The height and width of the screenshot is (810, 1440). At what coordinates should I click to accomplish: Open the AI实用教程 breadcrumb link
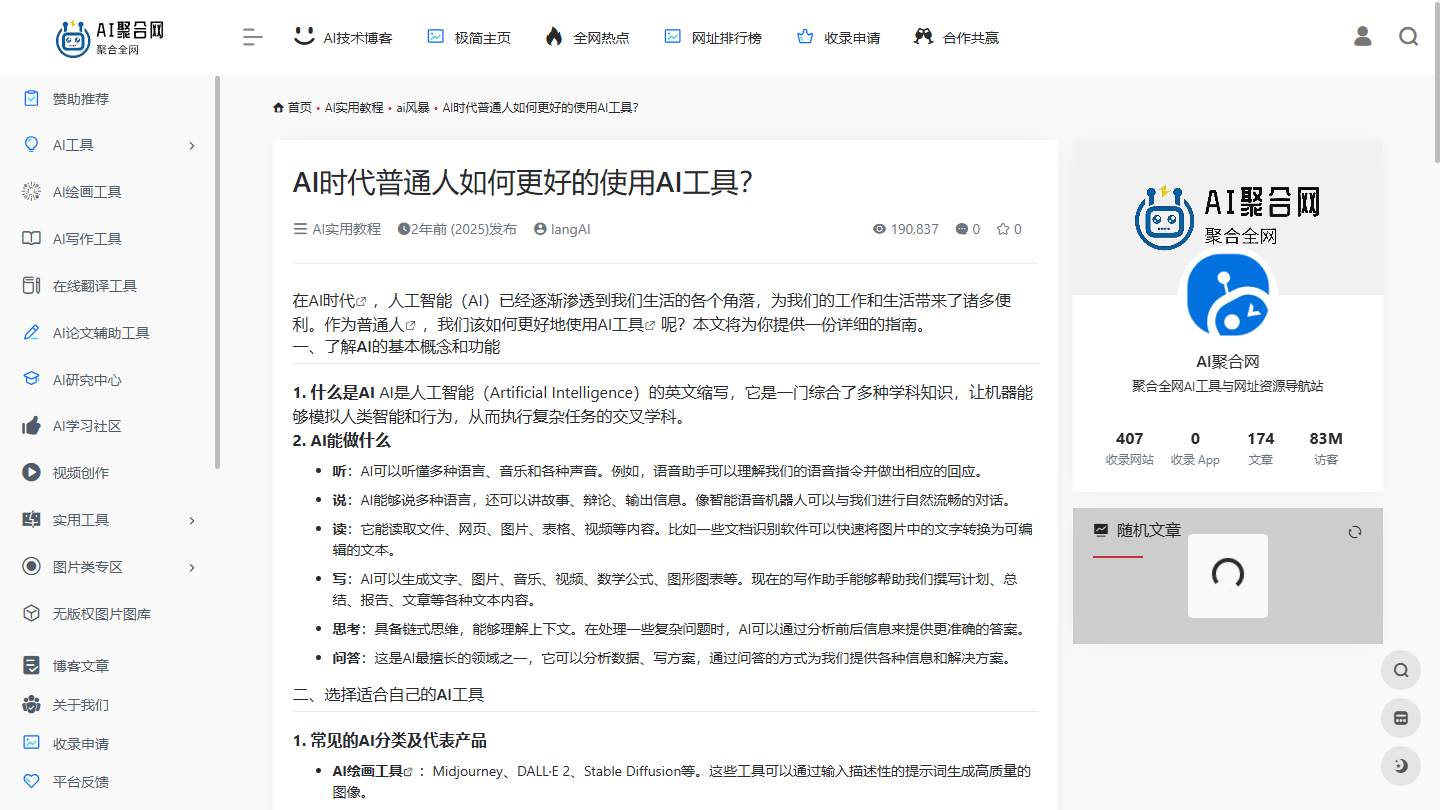pyautogui.click(x=353, y=108)
